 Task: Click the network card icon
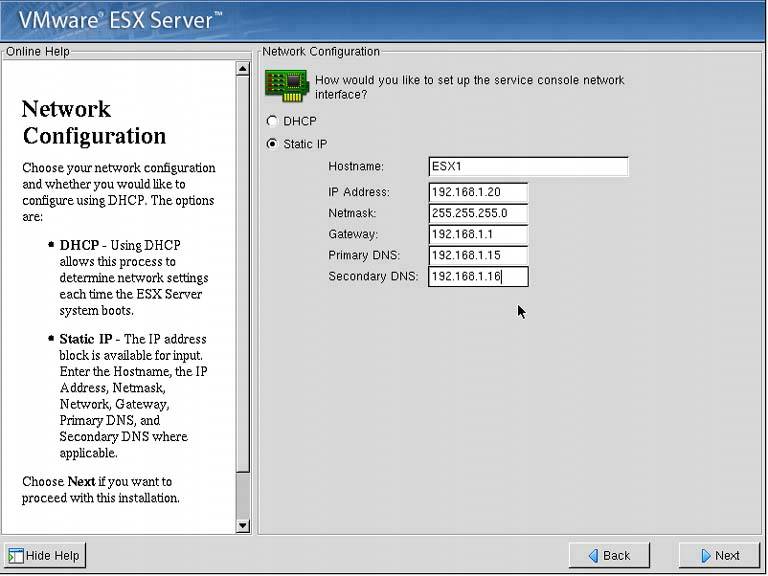tap(286, 84)
